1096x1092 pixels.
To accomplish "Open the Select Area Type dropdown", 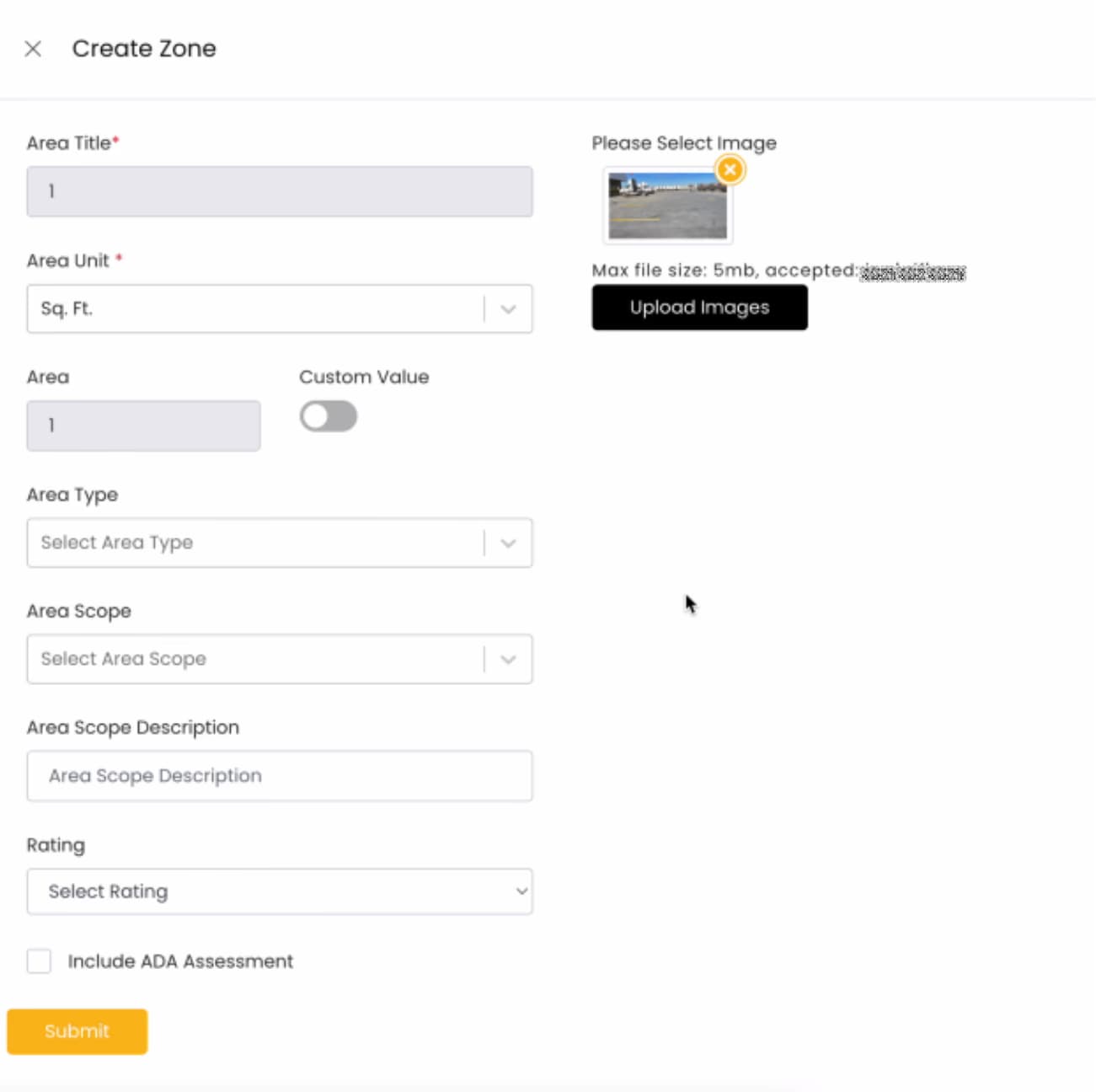I will [280, 543].
